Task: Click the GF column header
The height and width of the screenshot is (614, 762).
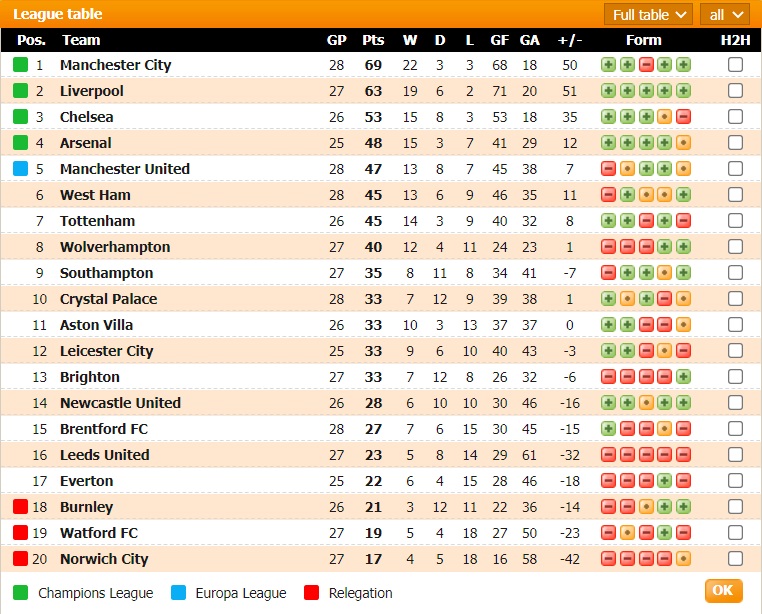Action: click(x=499, y=40)
